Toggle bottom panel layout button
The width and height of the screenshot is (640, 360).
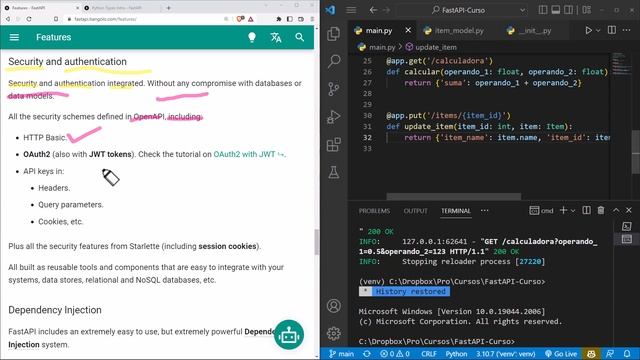point(556,9)
